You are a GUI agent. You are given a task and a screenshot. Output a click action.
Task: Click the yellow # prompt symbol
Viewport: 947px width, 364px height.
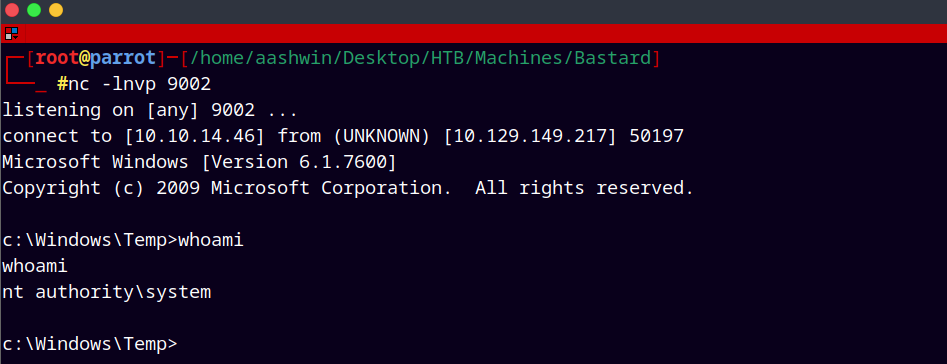[62, 84]
